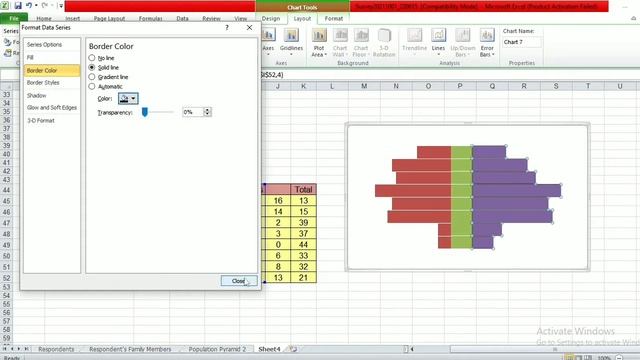Image resolution: width=640 pixels, height=360 pixels.
Task: Click the Total header cell
Action: (304, 189)
